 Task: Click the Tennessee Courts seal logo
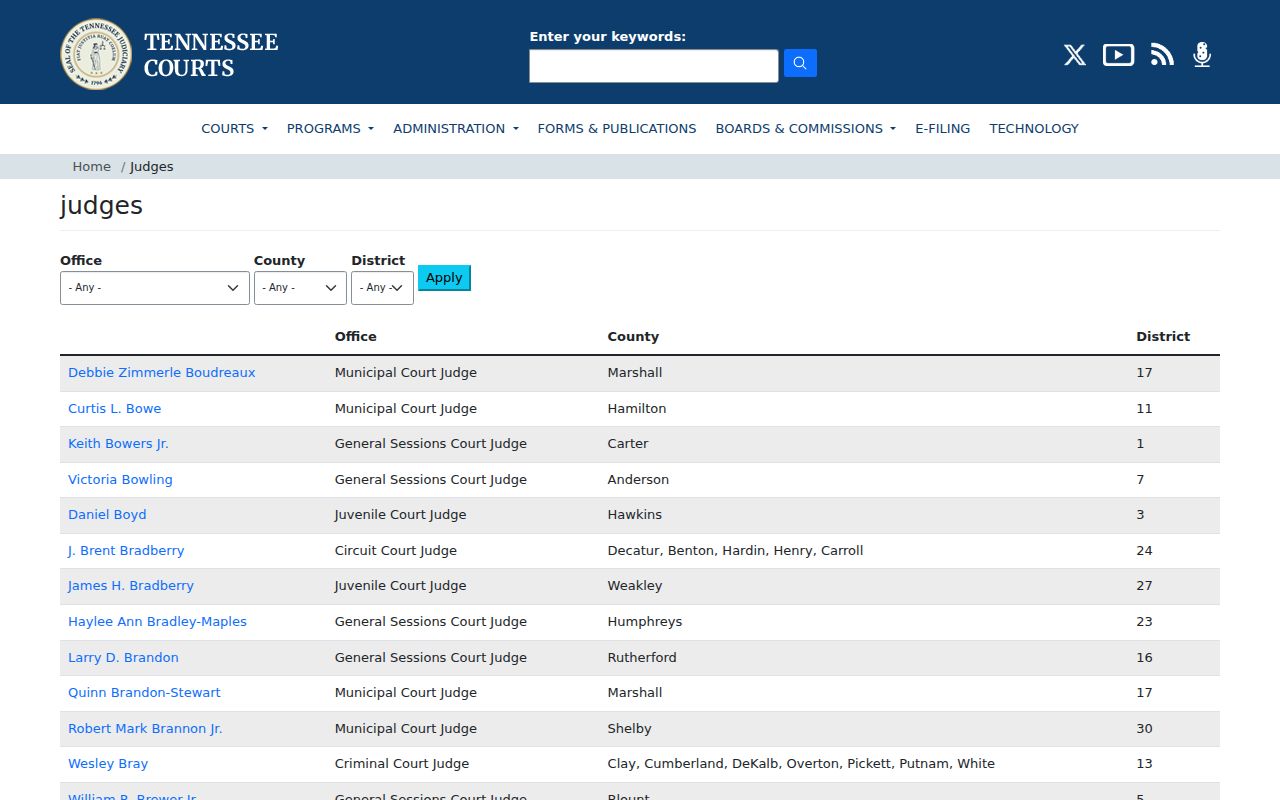pyautogui.click(x=96, y=54)
